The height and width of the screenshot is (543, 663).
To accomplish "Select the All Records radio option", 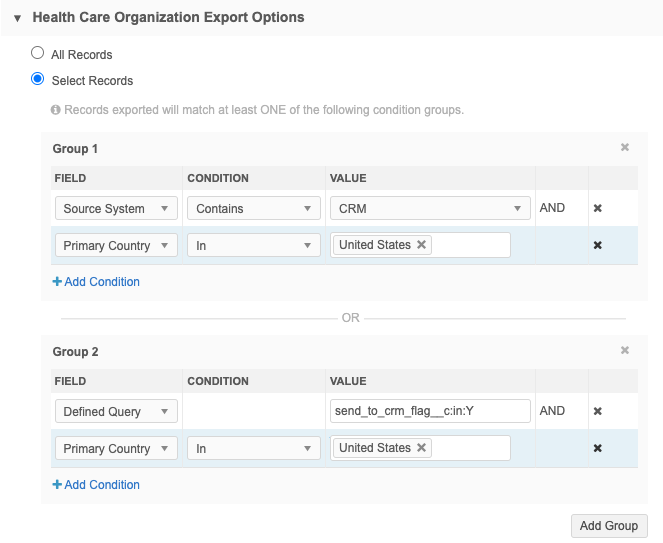I will click(38, 54).
